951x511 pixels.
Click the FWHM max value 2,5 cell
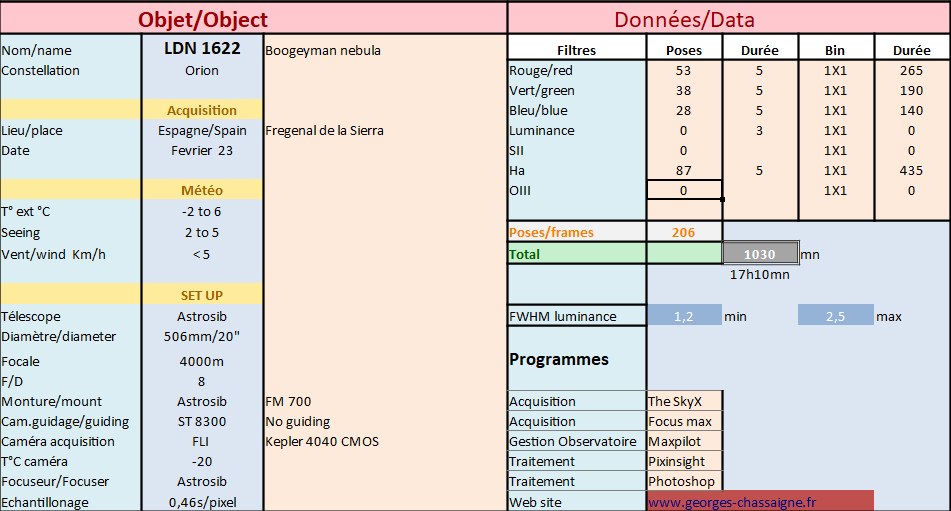[836, 315]
